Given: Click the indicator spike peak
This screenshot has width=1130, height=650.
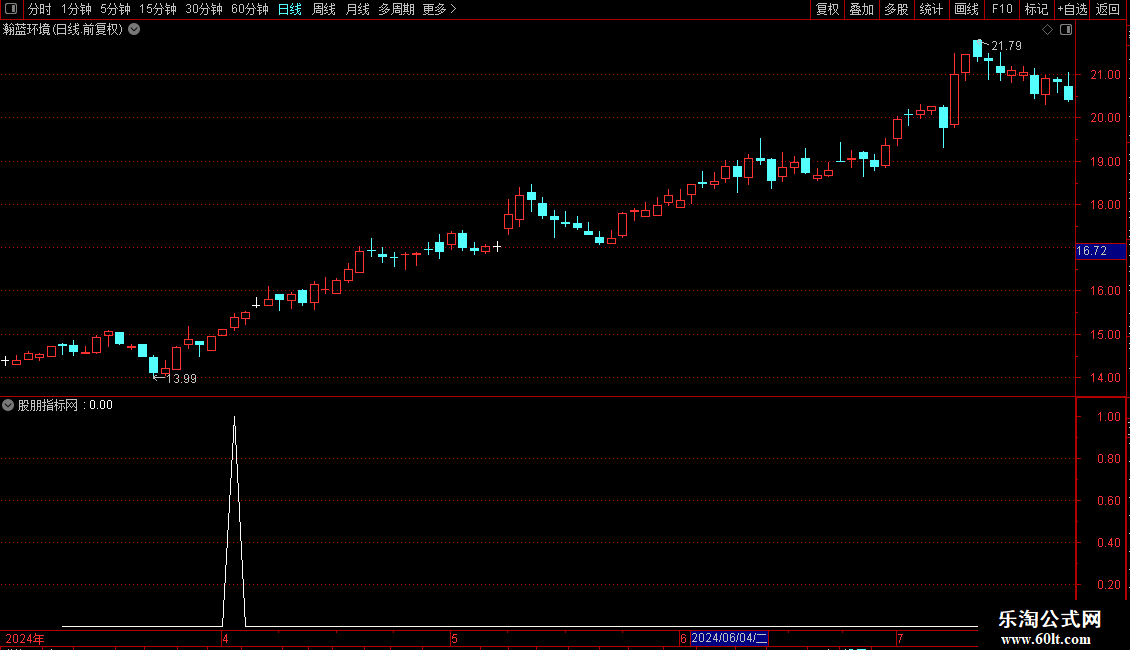Looking at the screenshot, I should 234,418.
